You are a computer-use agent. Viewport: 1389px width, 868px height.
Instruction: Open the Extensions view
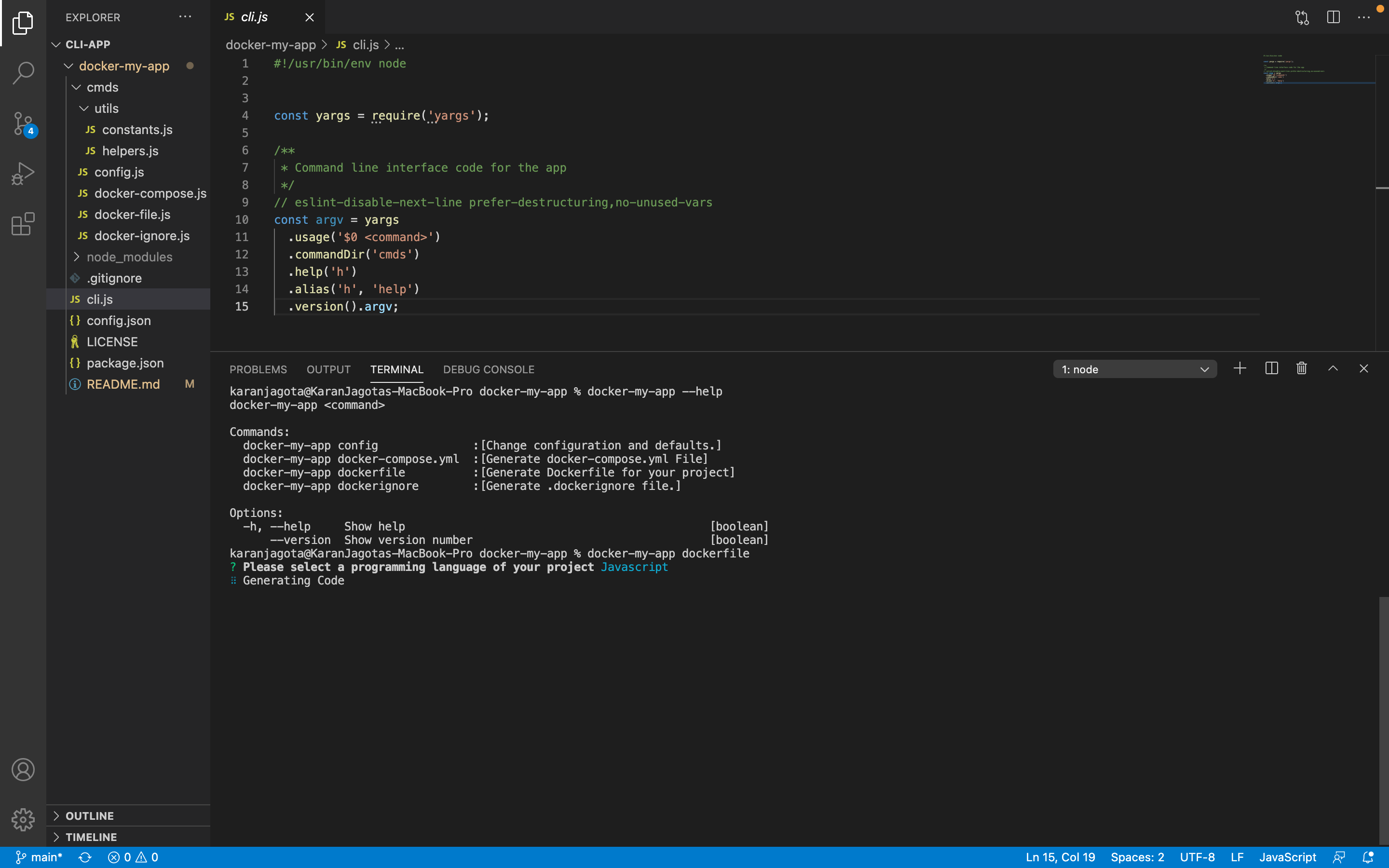coord(23,223)
